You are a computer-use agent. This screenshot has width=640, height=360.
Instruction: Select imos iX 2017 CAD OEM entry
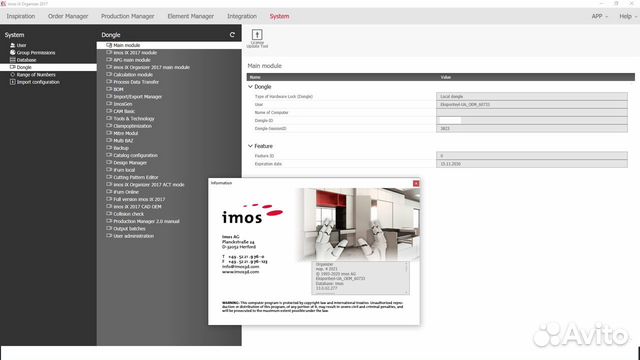(137, 207)
